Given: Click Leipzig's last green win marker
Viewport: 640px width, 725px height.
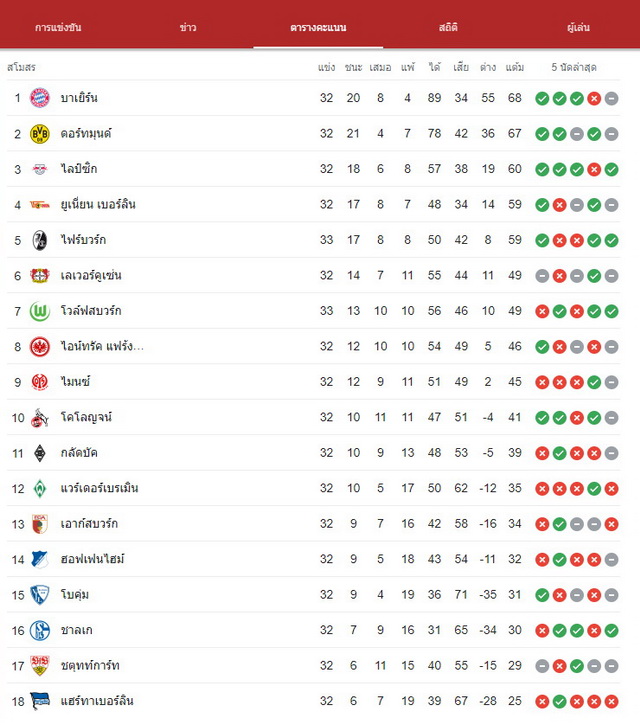Looking at the screenshot, I should point(611,170).
